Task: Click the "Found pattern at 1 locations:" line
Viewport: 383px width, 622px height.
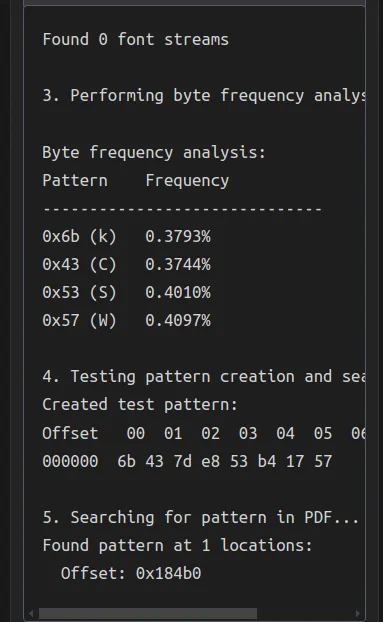Action: click(x=178, y=546)
